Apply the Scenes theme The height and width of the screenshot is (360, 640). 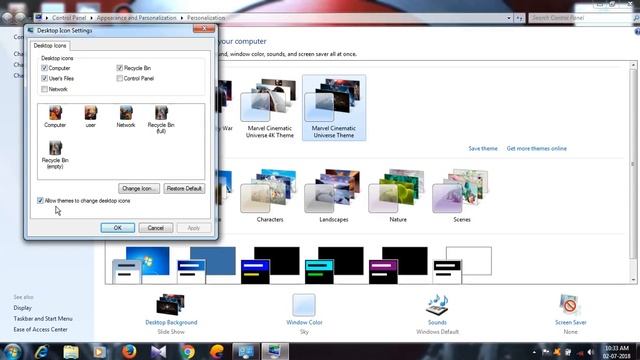tap(462, 195)
